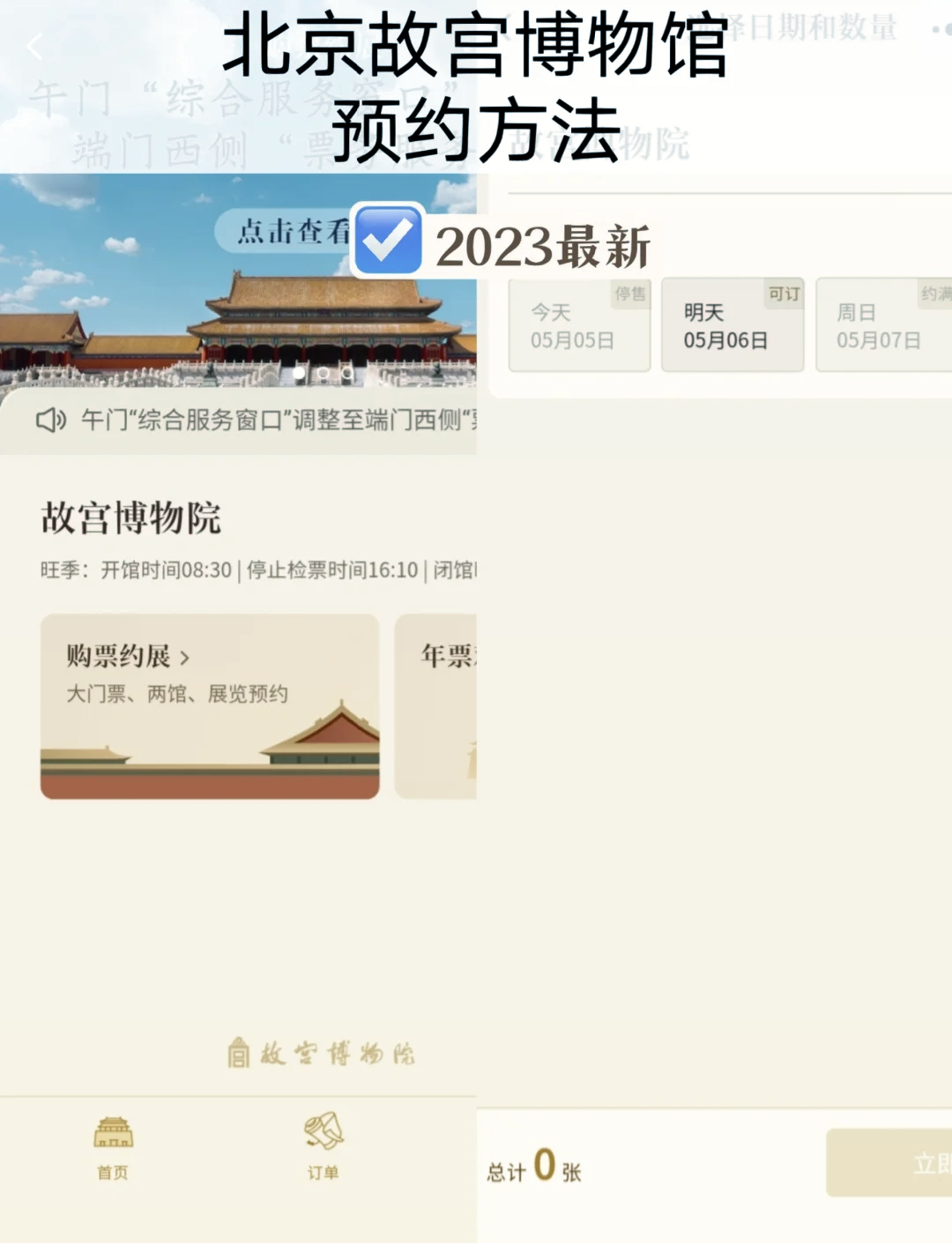Open the 订单 orders icon tab
Image resolution: width=952 pixels, height=1243 pixels.
coord(324,1146)
